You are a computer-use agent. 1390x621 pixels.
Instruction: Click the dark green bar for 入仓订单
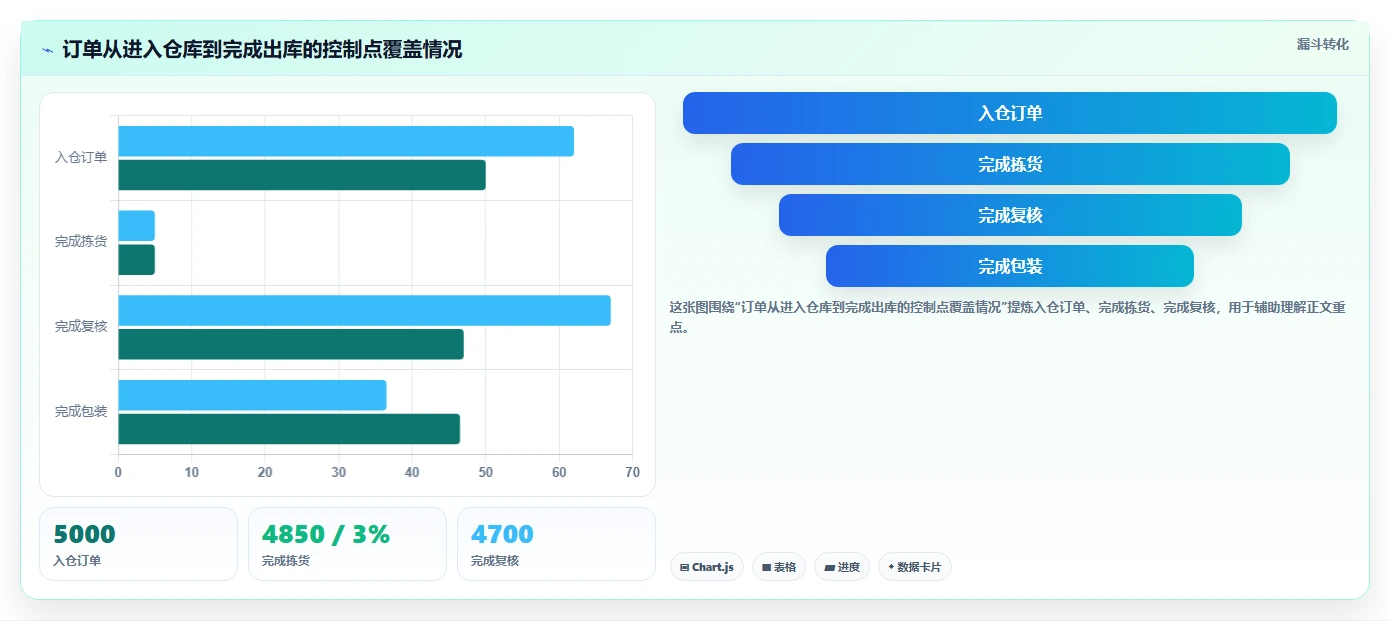[302, 175]
